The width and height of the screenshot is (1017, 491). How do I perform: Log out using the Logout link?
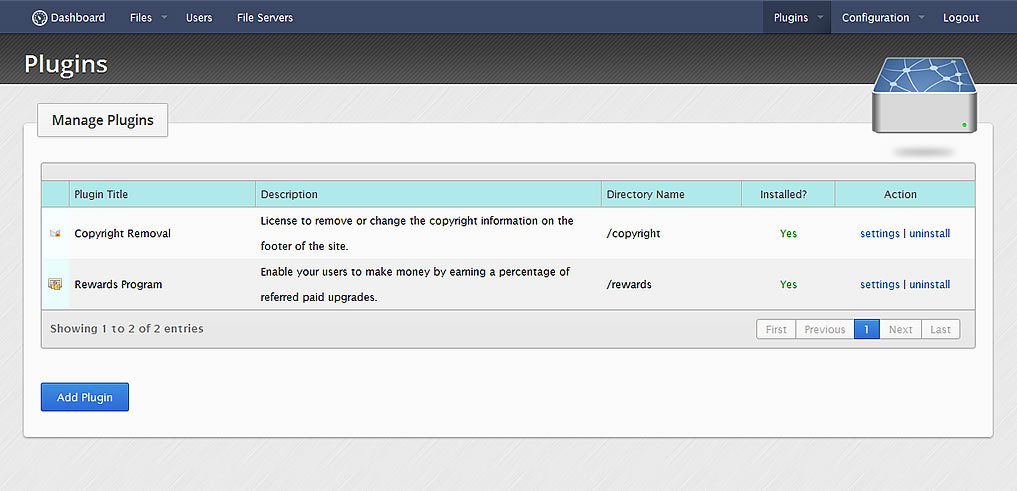tap(961, 18)
